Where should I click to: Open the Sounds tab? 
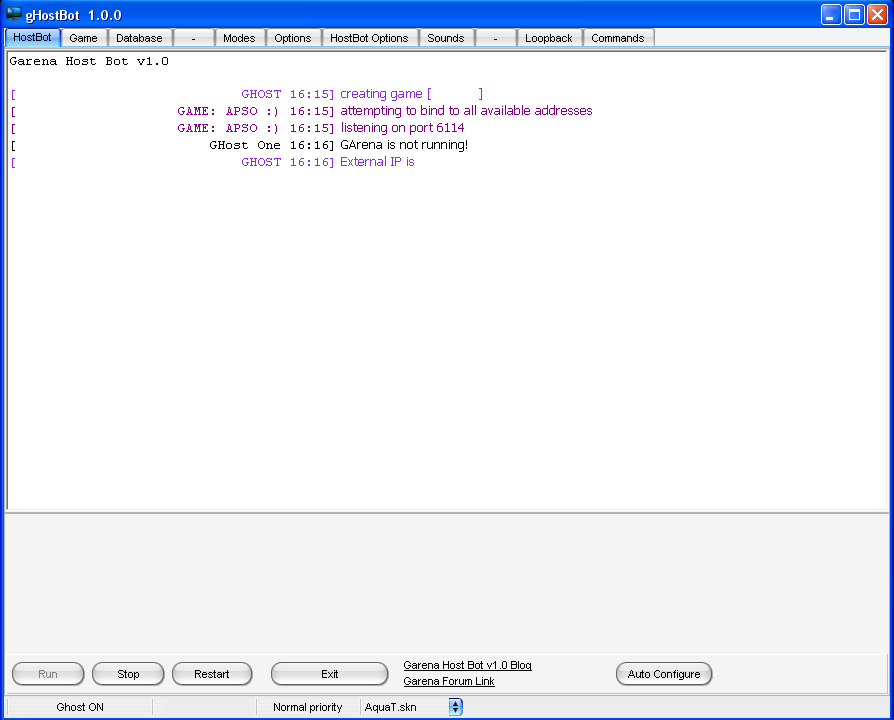click(445, 38)
